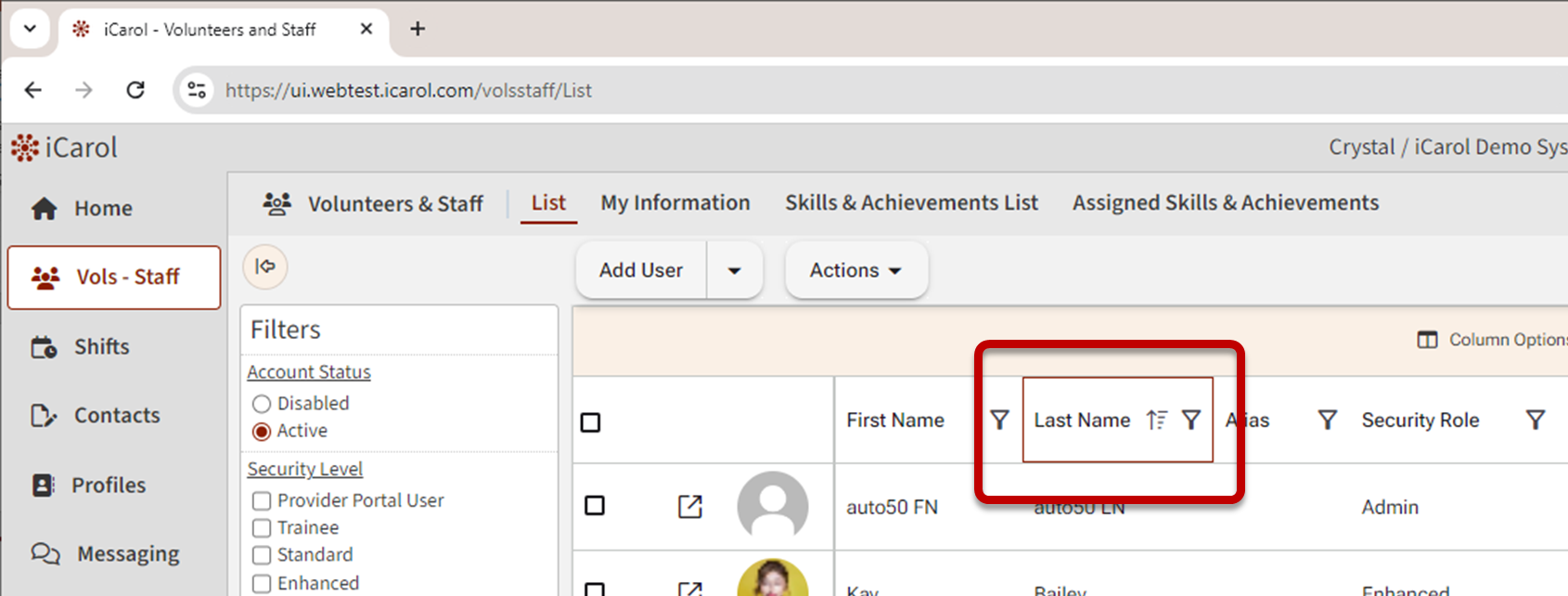Open Shifts in the sidebar
The width and height of the screenshot is (1568, 596).
pos(101,346)
